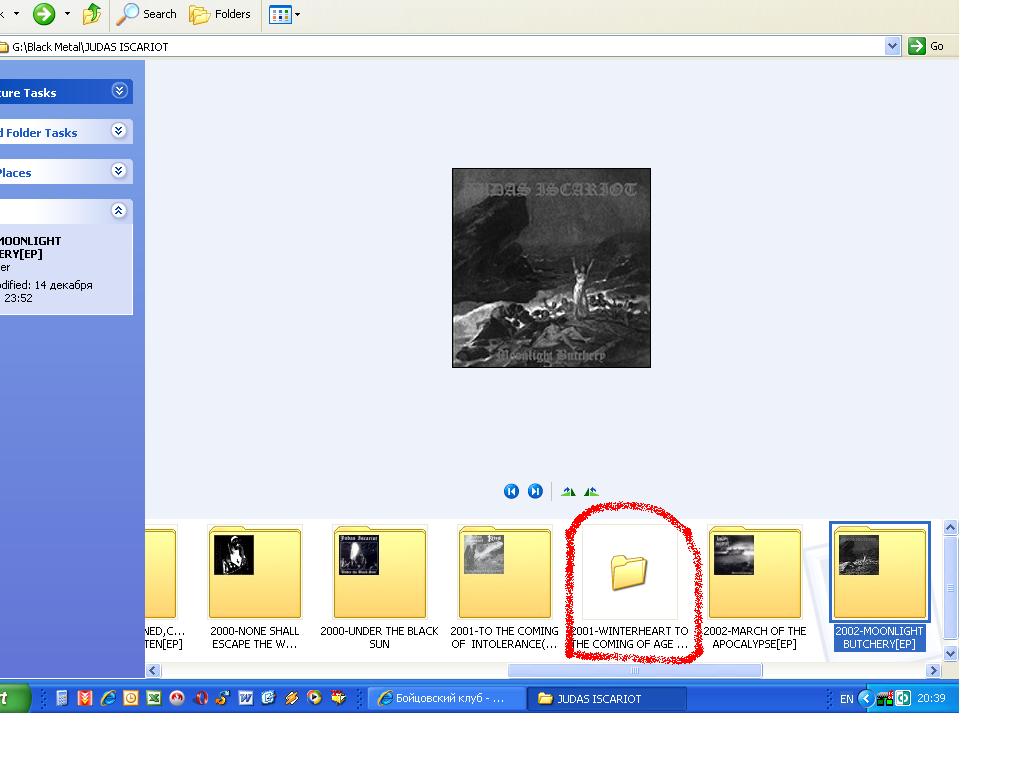
Task: Expand hidden system tray icons
Action: click(x=866, y=698)
